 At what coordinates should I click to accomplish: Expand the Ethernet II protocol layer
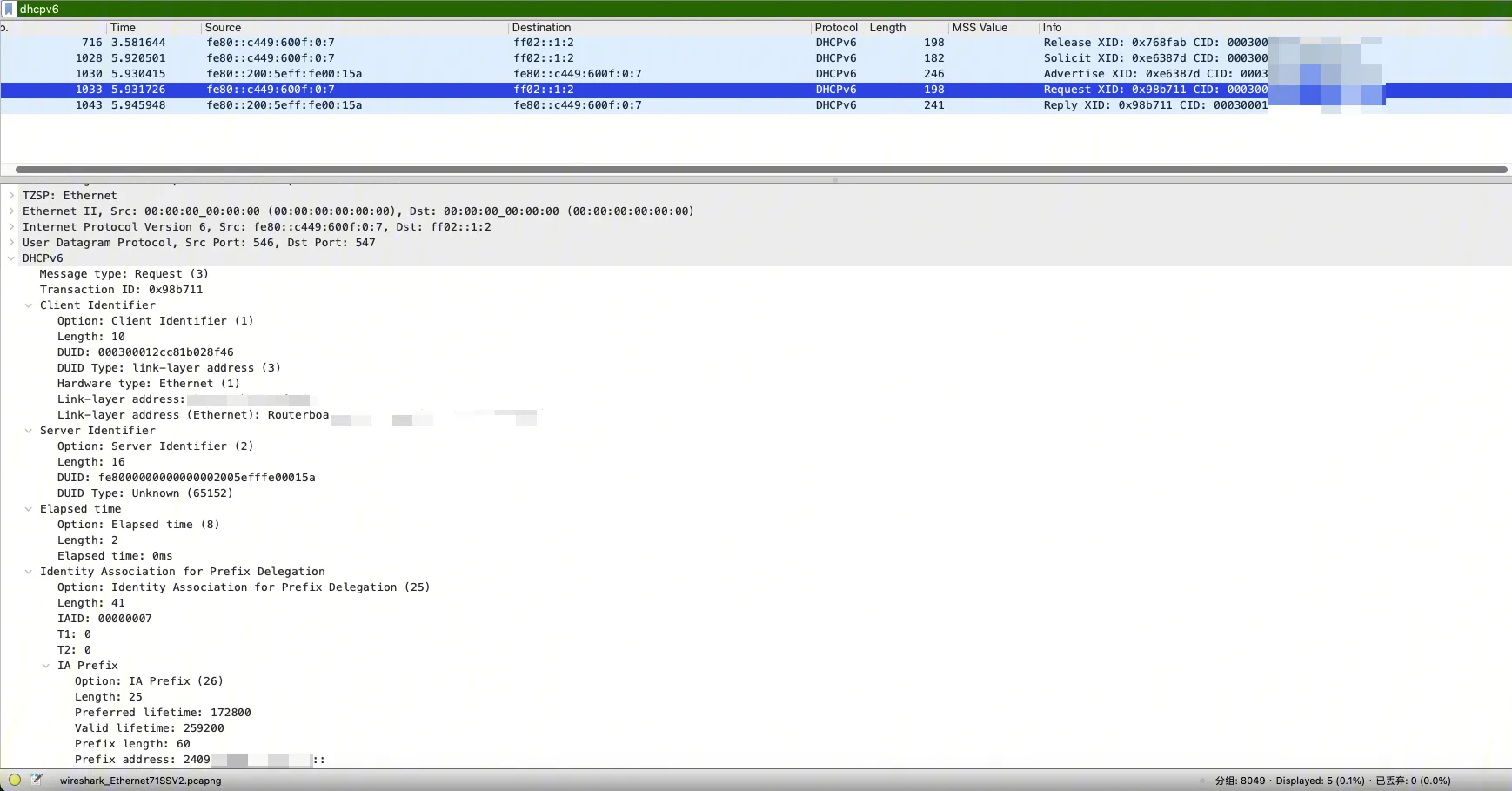(x=11, y=211)
